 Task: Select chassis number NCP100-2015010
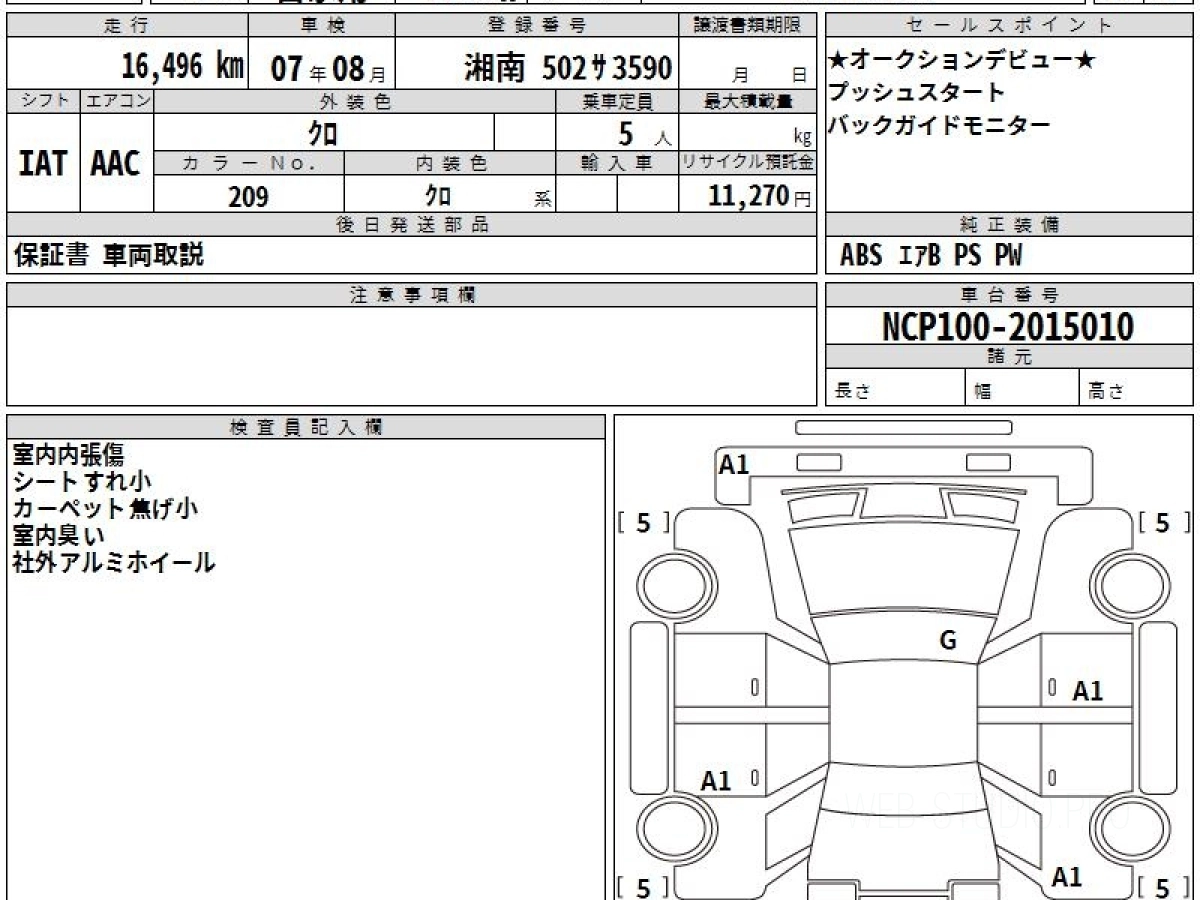[1008, 326]
